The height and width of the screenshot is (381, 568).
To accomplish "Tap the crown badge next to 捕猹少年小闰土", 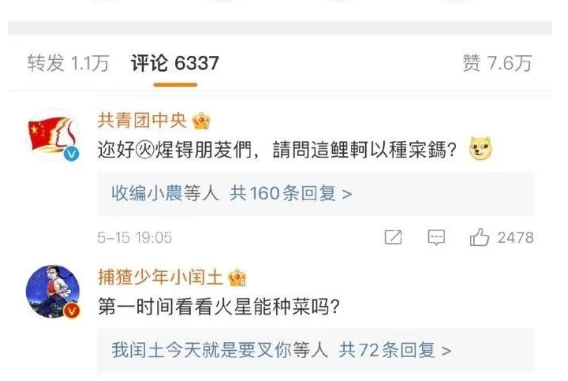I will tap(237, 278).
